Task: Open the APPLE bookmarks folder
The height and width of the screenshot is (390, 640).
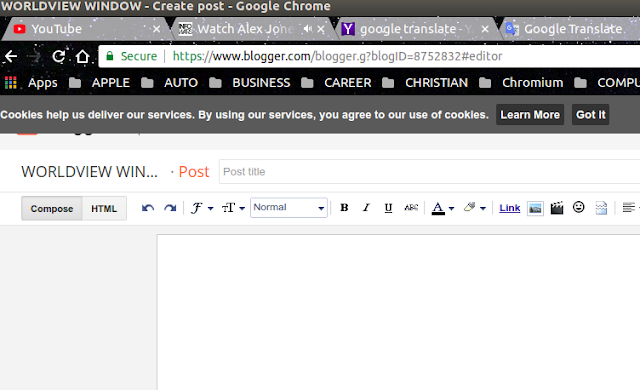Action: click(x=99, y=83)
